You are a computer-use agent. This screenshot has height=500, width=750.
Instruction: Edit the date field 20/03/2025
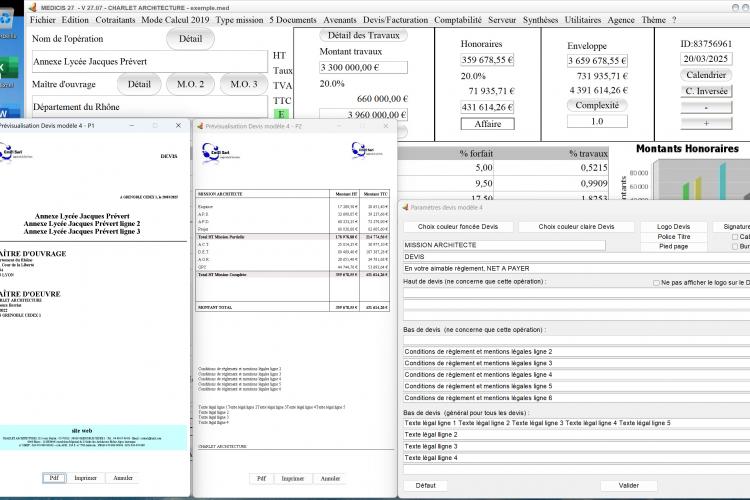click(x=706, y=59)
